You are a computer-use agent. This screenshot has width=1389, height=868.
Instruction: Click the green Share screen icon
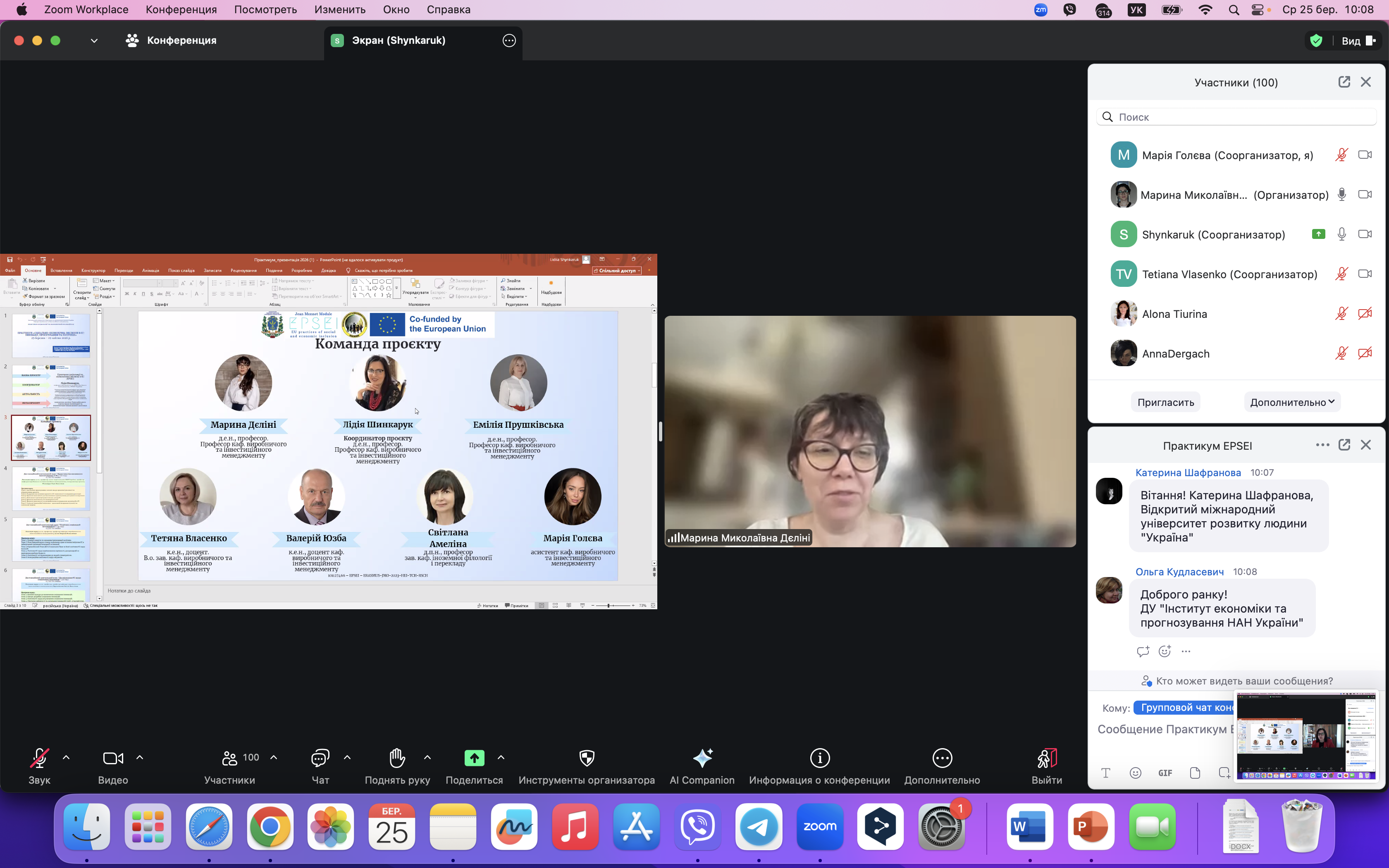[x=474, y=758]
